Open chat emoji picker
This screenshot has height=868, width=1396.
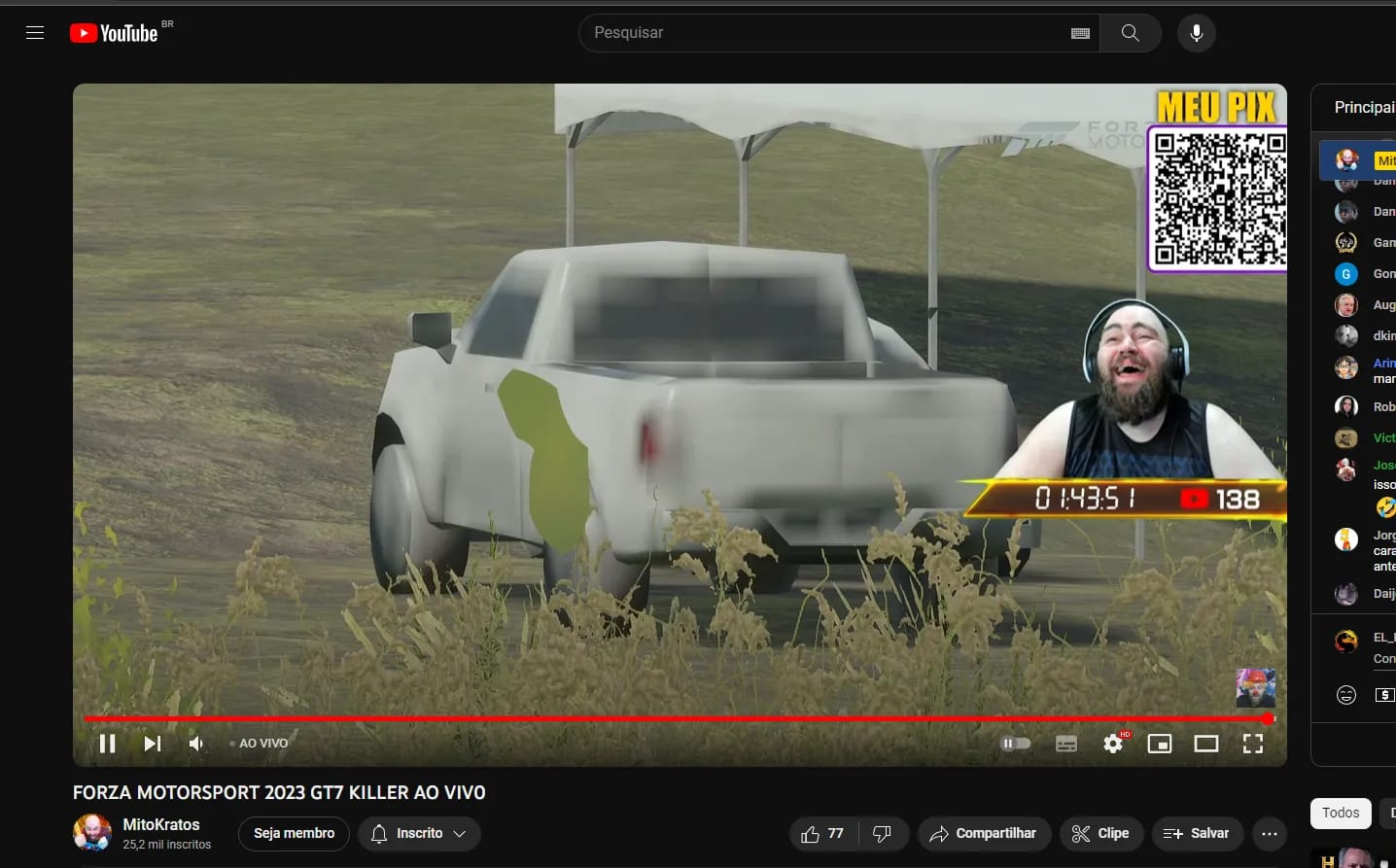point(1346,695)
